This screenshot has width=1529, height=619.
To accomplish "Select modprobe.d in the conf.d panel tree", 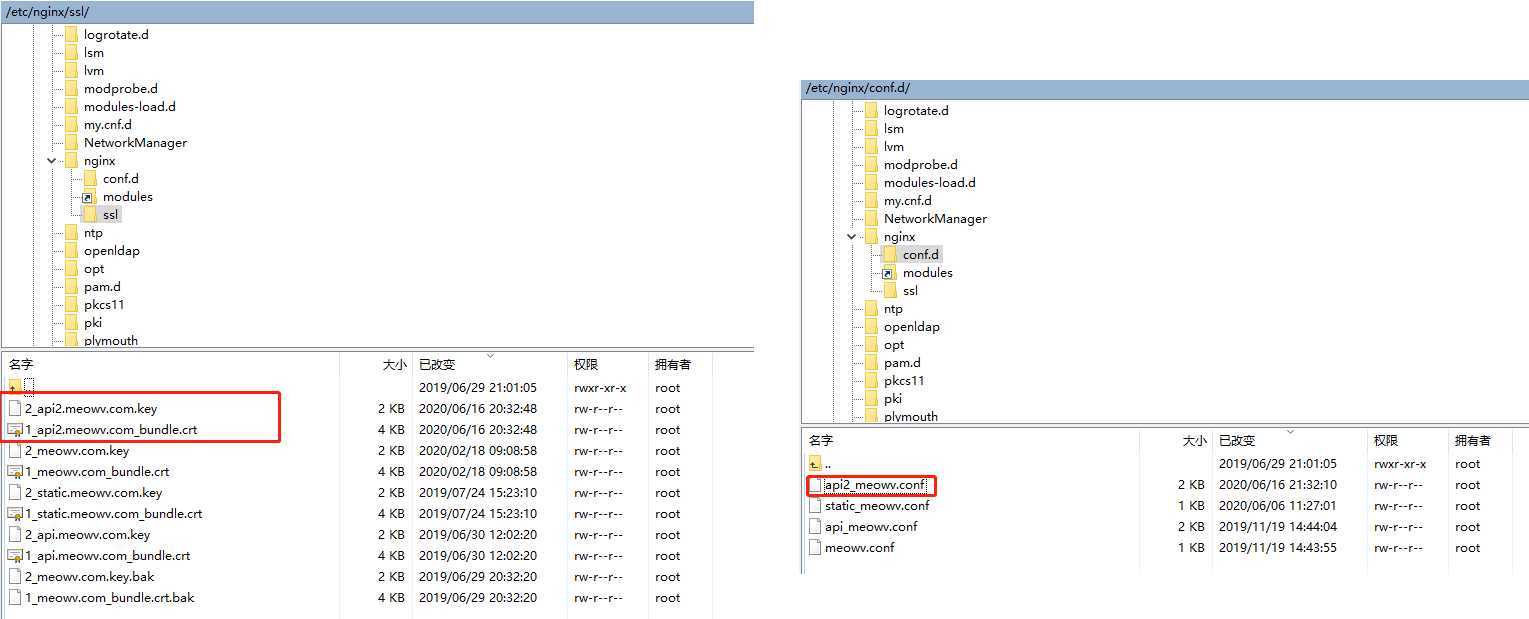I will tap(920, 165).
